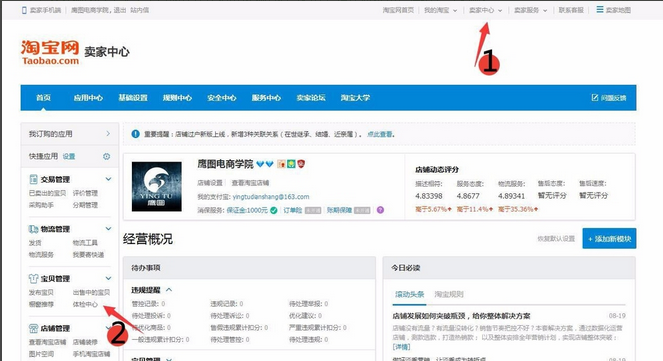The image size is (663, 361).
Task: Click the 设置 link beside 快捷应用
Action: [69, 156]
